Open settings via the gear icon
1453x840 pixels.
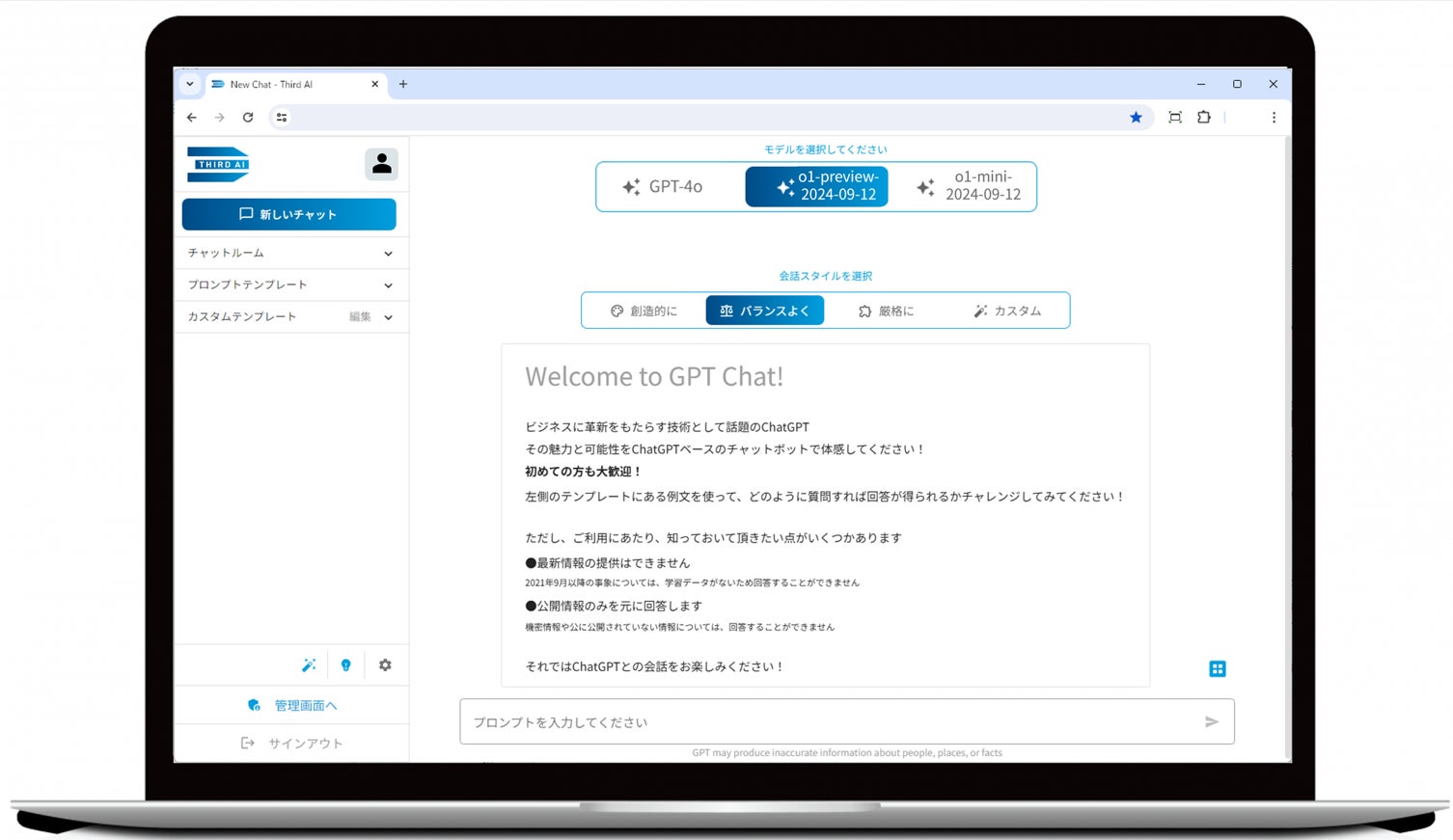(384, 664)
